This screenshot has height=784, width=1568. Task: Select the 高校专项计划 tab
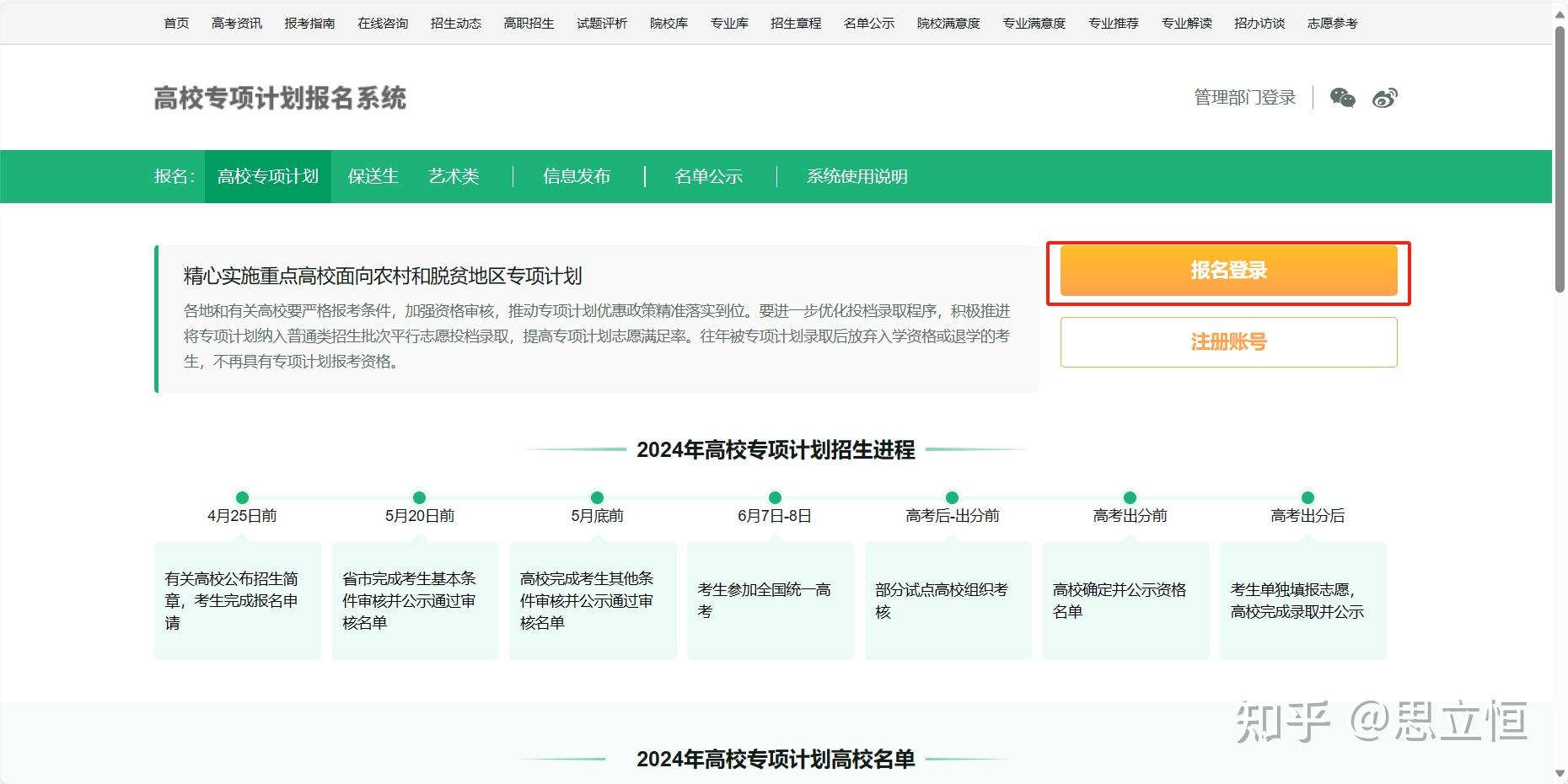268,176
